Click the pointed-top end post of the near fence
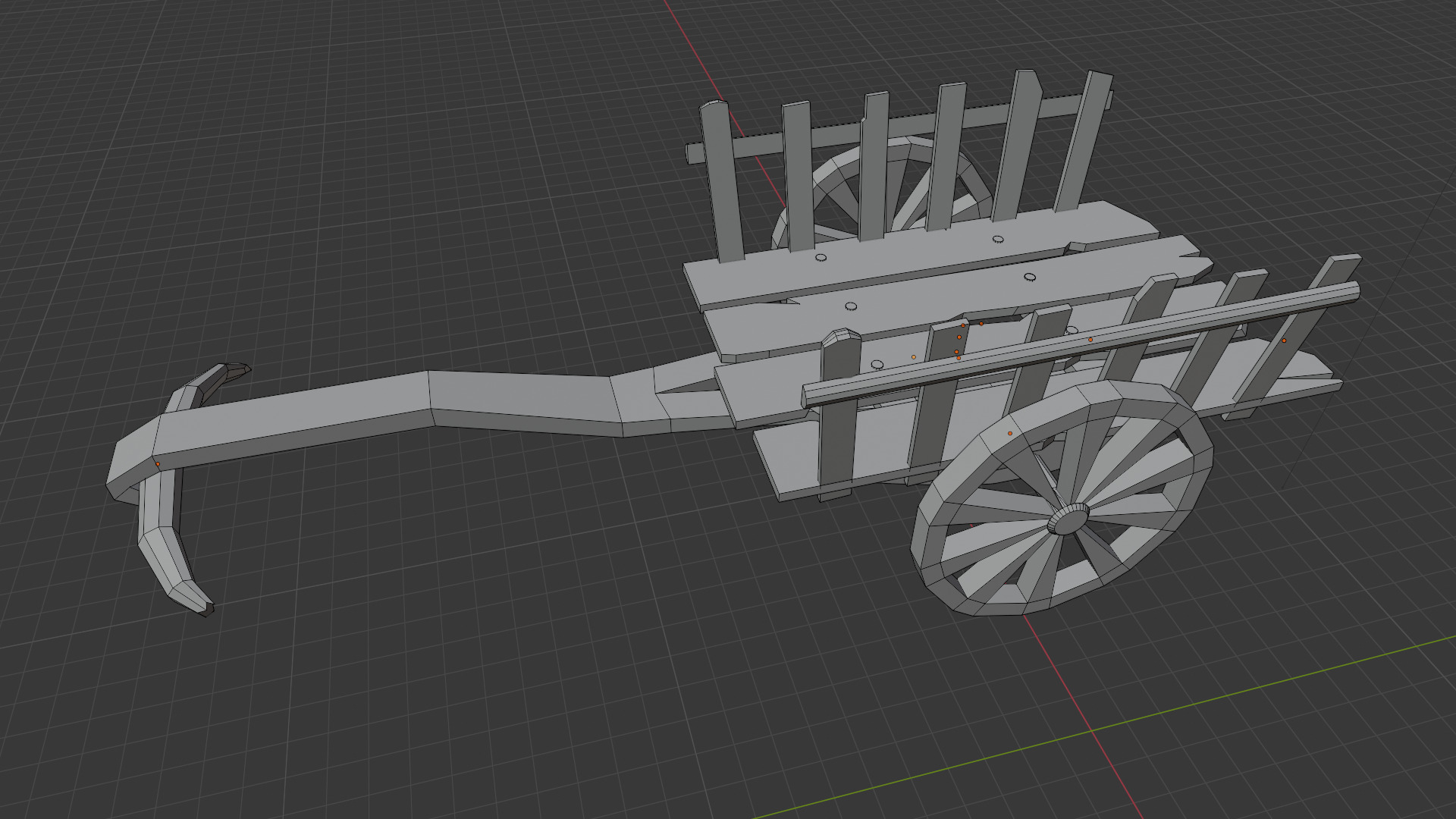The width and height of the screenshot is (1456, 819). (839, 413)
